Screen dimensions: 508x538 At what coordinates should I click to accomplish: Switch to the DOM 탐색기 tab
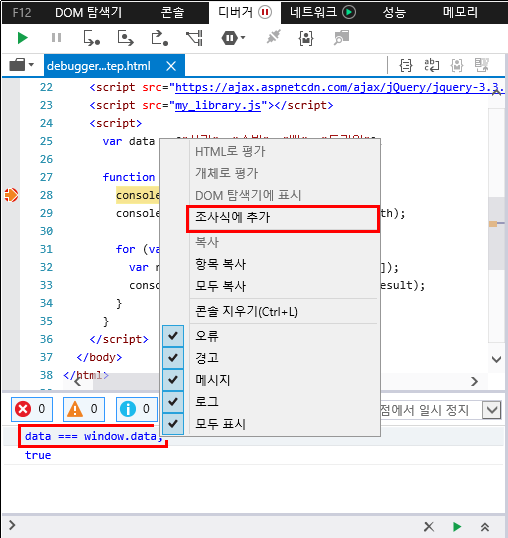coord(88,13)
